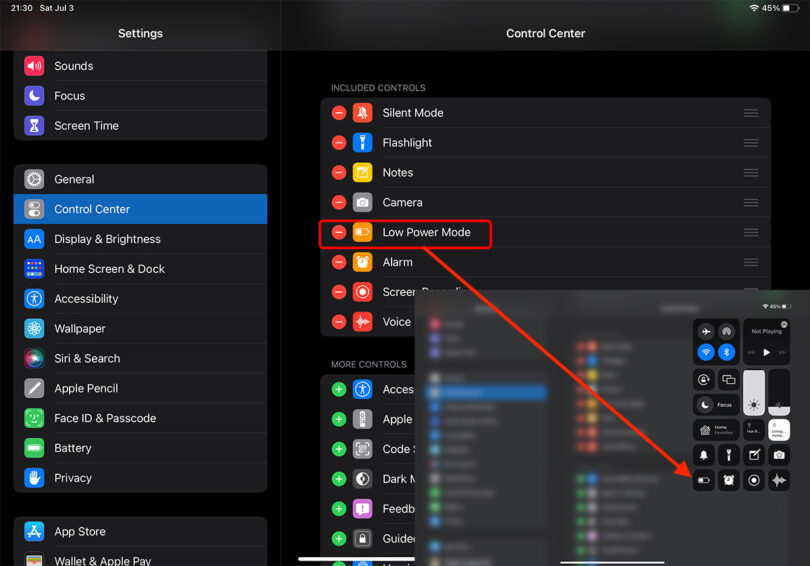Open Sounds settings in the sidebar

140,66
